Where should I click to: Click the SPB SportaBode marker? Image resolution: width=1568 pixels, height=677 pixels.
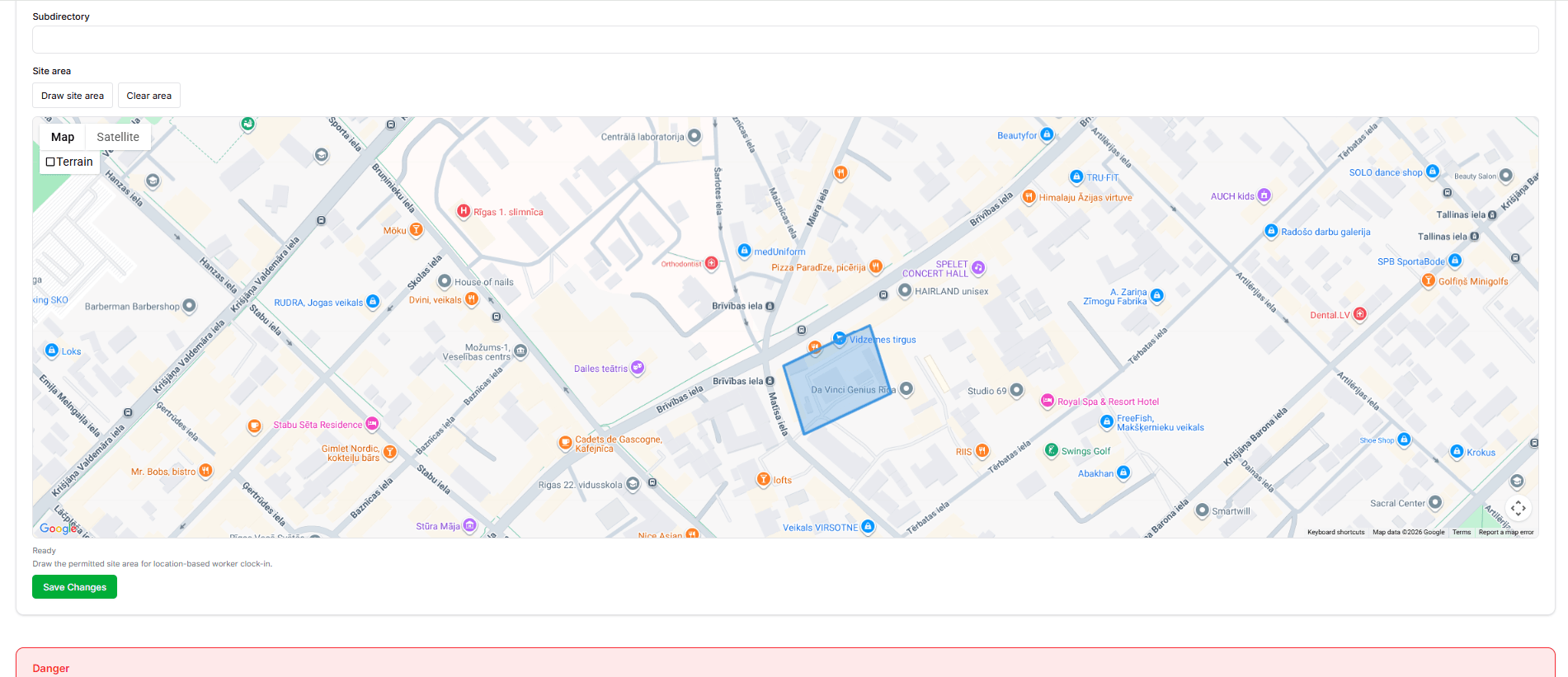coord(1455,261)
